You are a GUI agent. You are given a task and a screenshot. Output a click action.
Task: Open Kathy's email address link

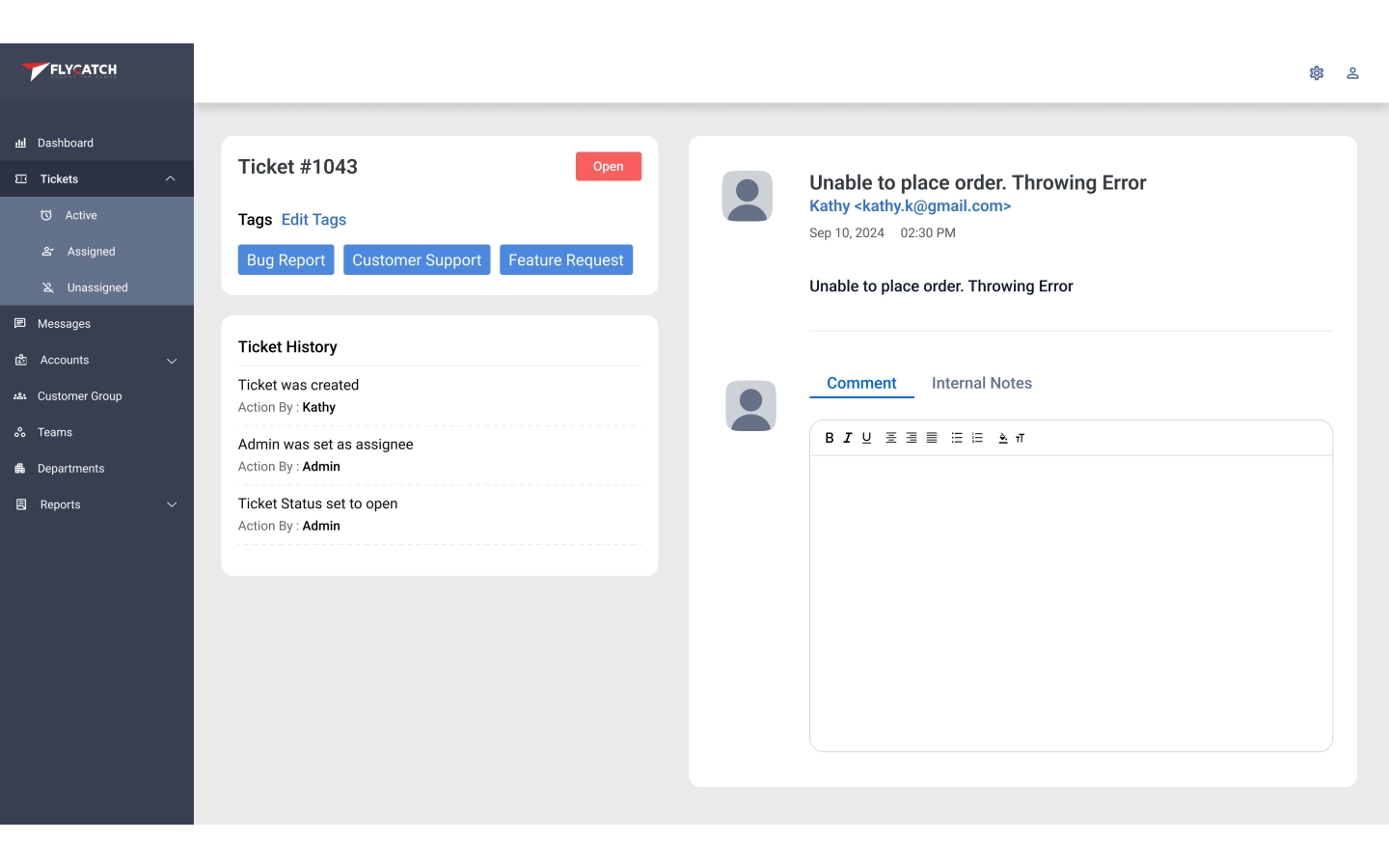coord(910,206)
